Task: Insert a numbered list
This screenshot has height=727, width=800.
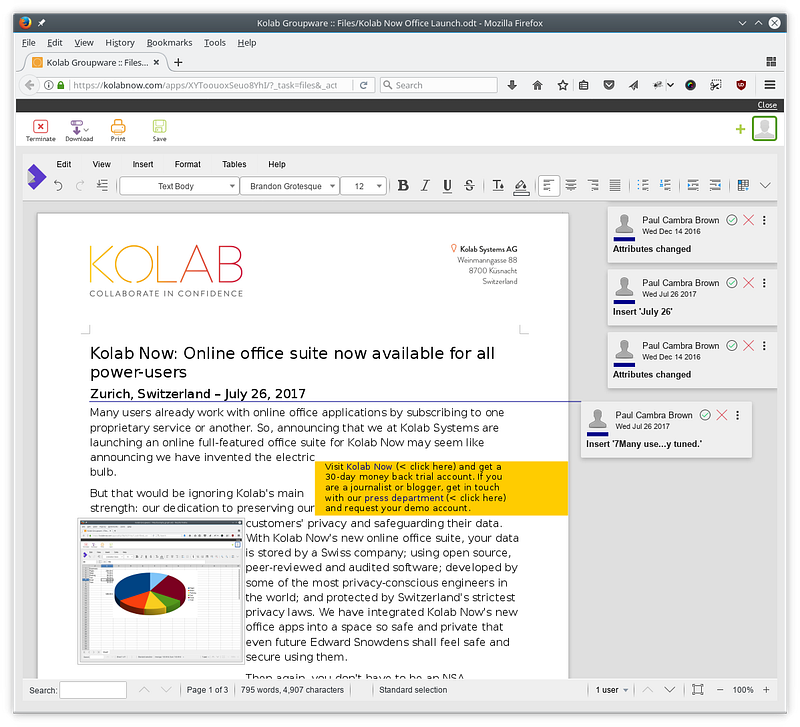Action: click(665, 186)
